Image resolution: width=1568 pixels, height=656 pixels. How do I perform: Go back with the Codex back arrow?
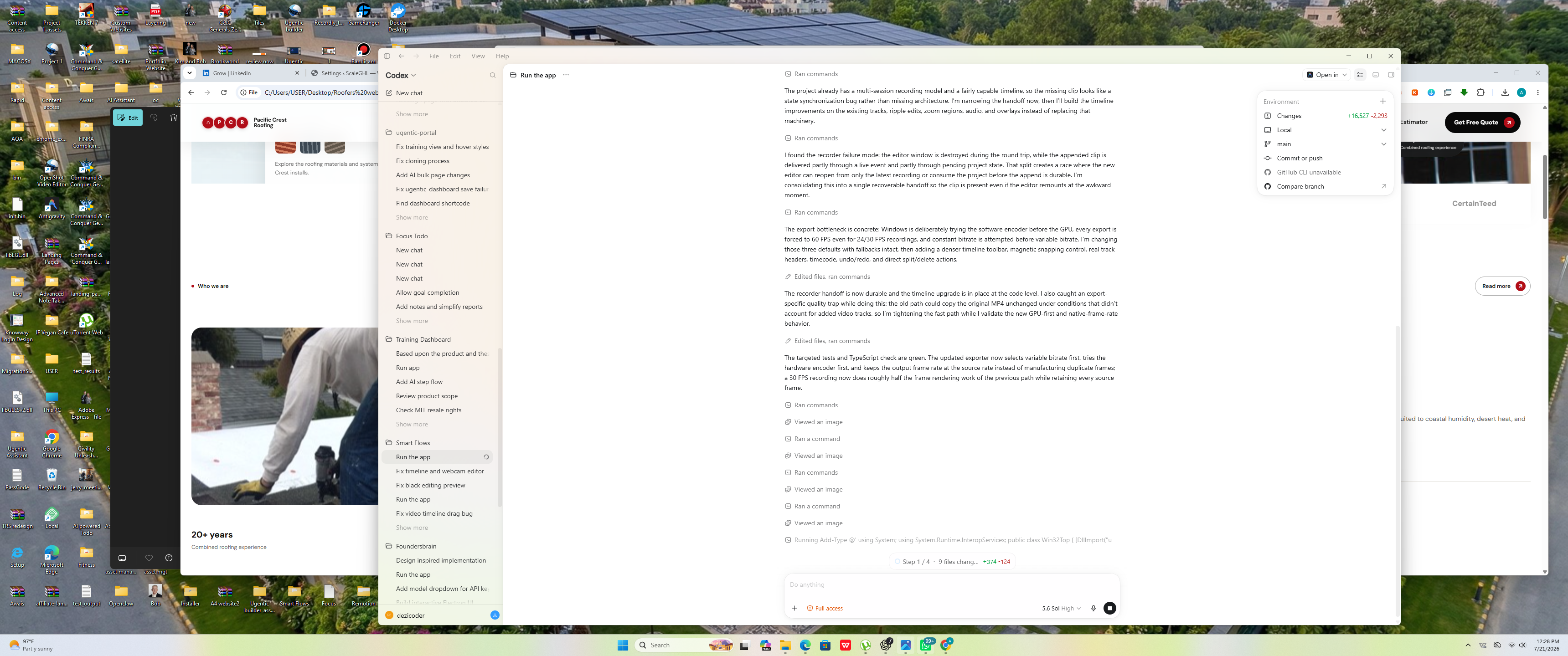click(402, 56)
